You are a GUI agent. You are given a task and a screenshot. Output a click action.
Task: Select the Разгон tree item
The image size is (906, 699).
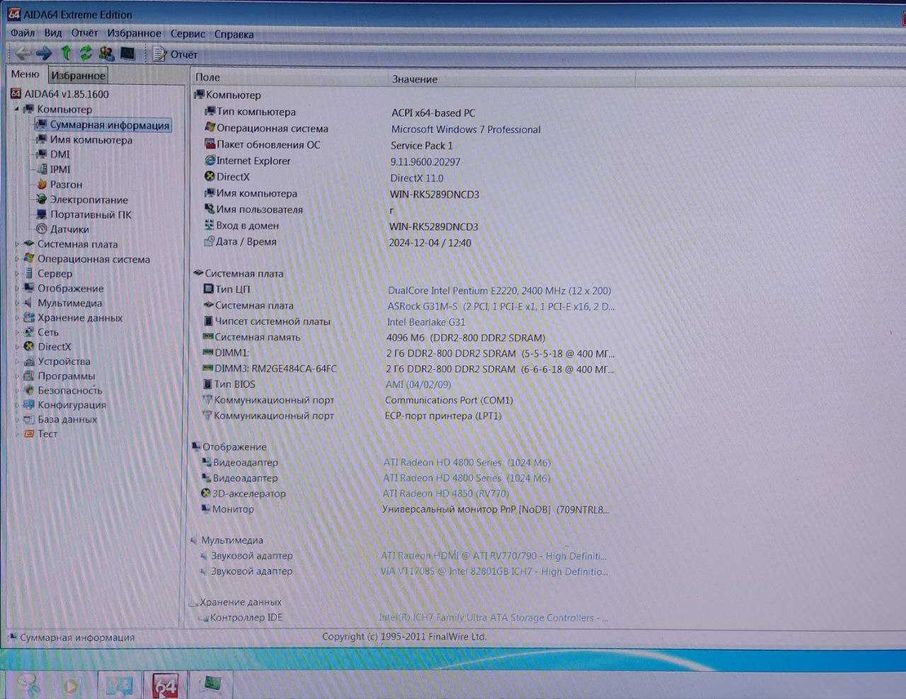59,184
